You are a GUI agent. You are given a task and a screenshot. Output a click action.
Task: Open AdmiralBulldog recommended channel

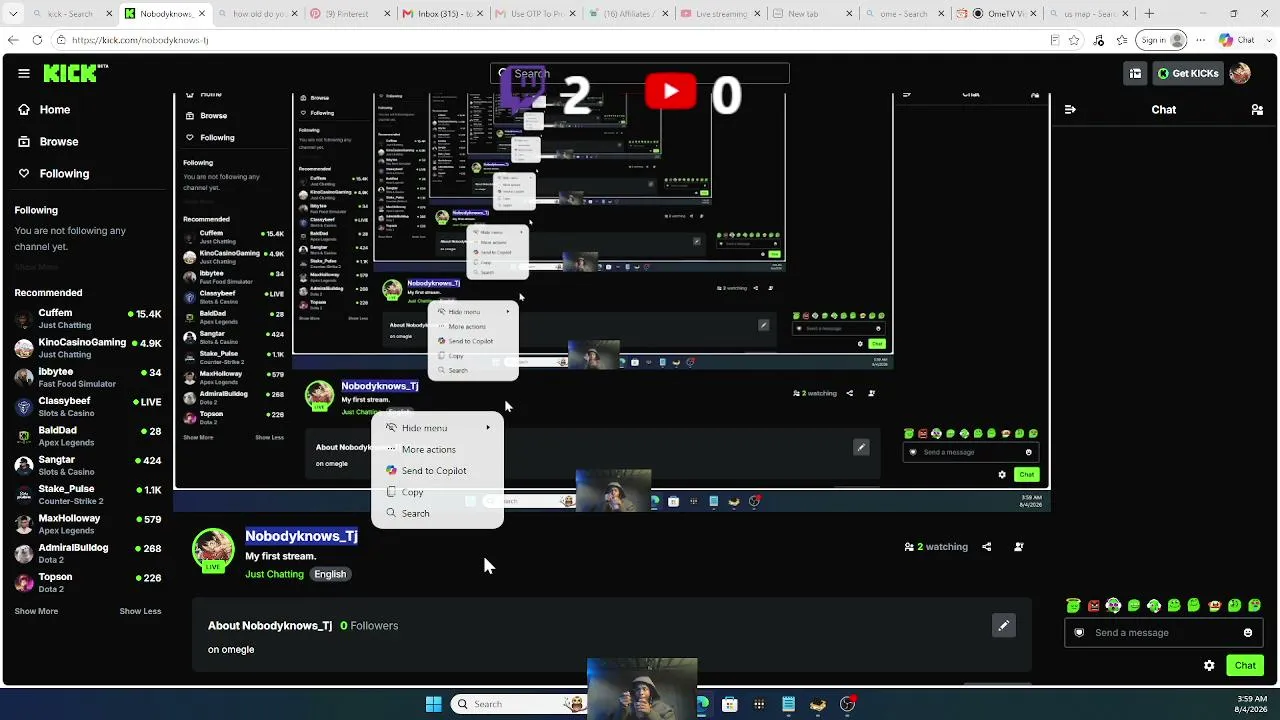point(88,554)
